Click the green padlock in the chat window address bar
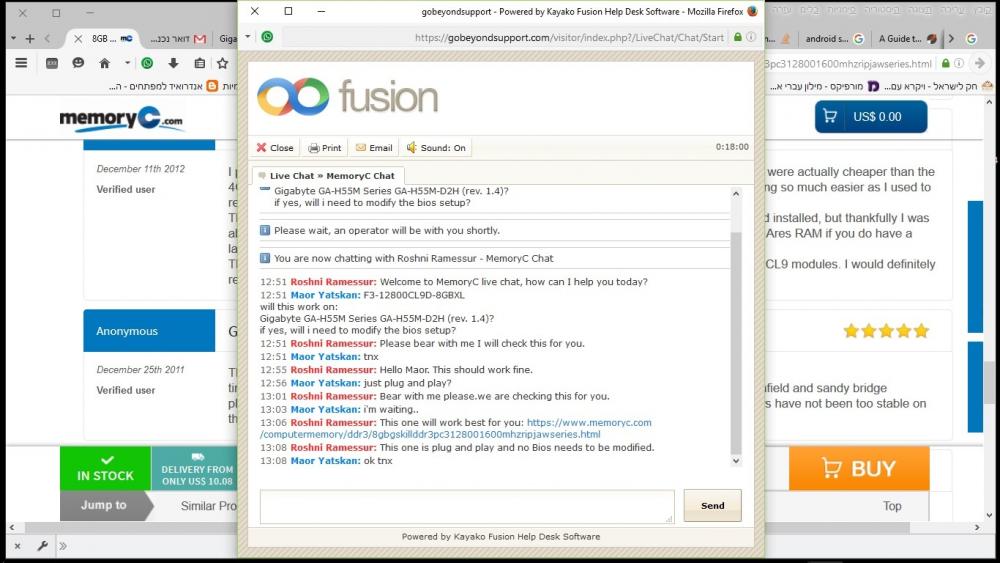The width and height of the screenshot is (1000, 563). pos(738,37)
